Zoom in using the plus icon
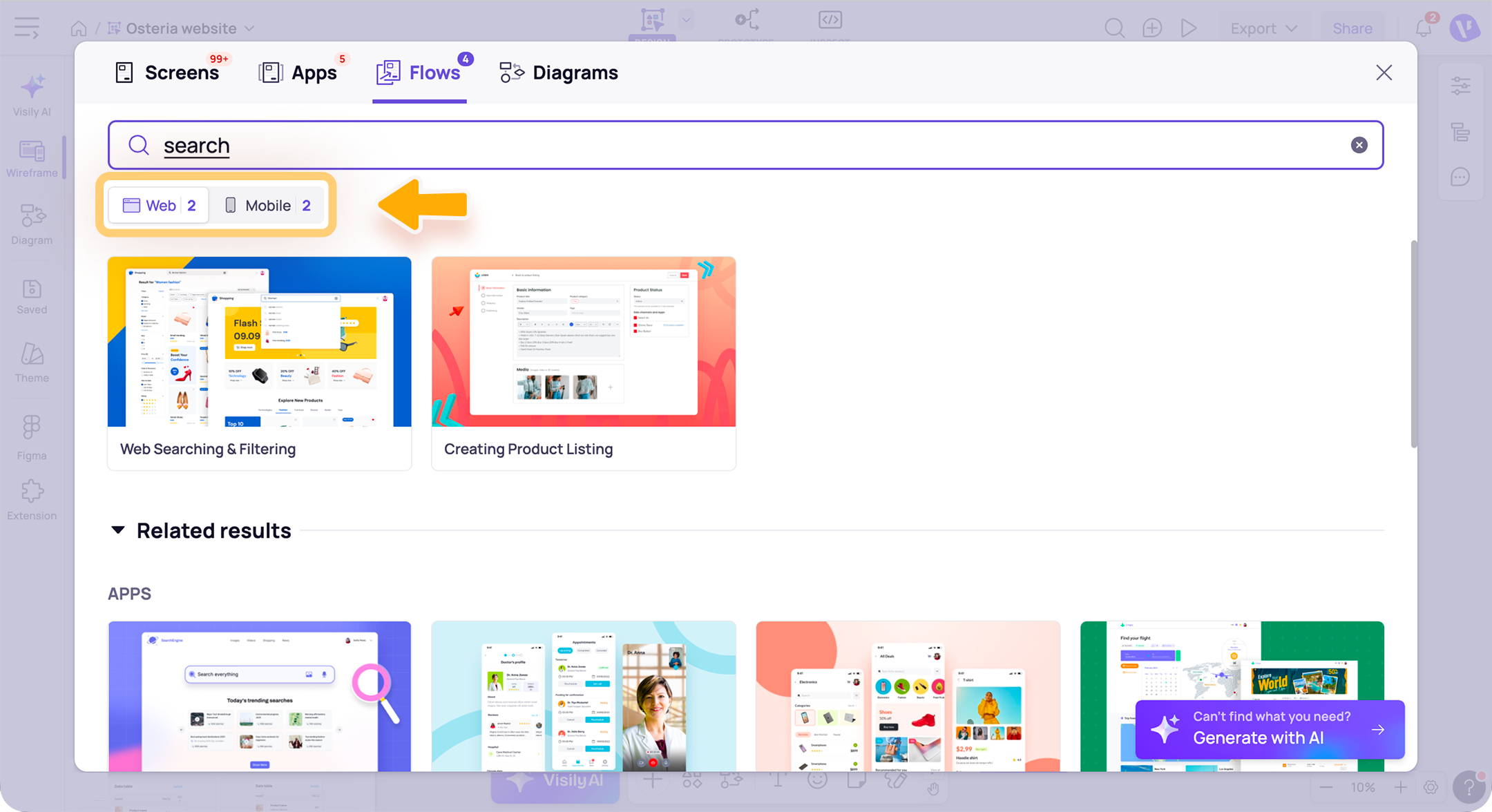 tap(1400, 788)
